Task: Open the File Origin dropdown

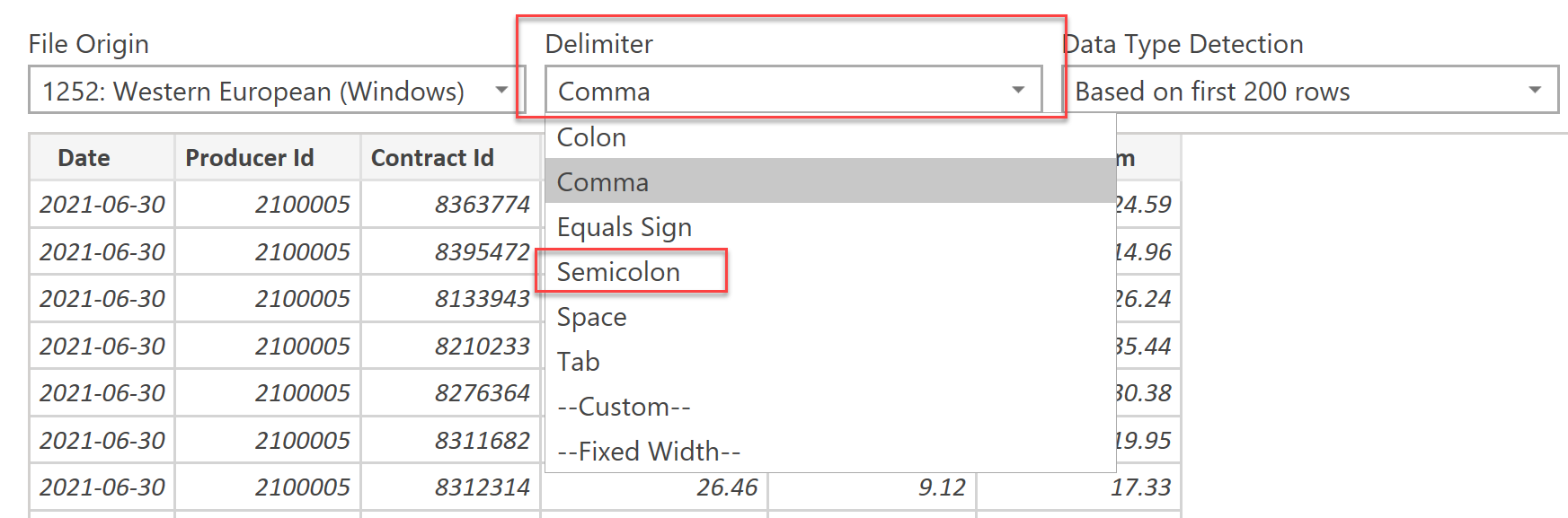Action: click(503, 90)
